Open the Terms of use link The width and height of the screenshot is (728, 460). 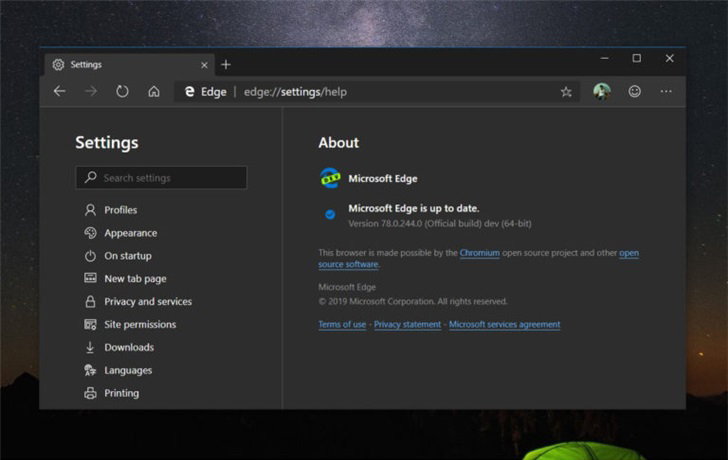(x=342, y=325)
